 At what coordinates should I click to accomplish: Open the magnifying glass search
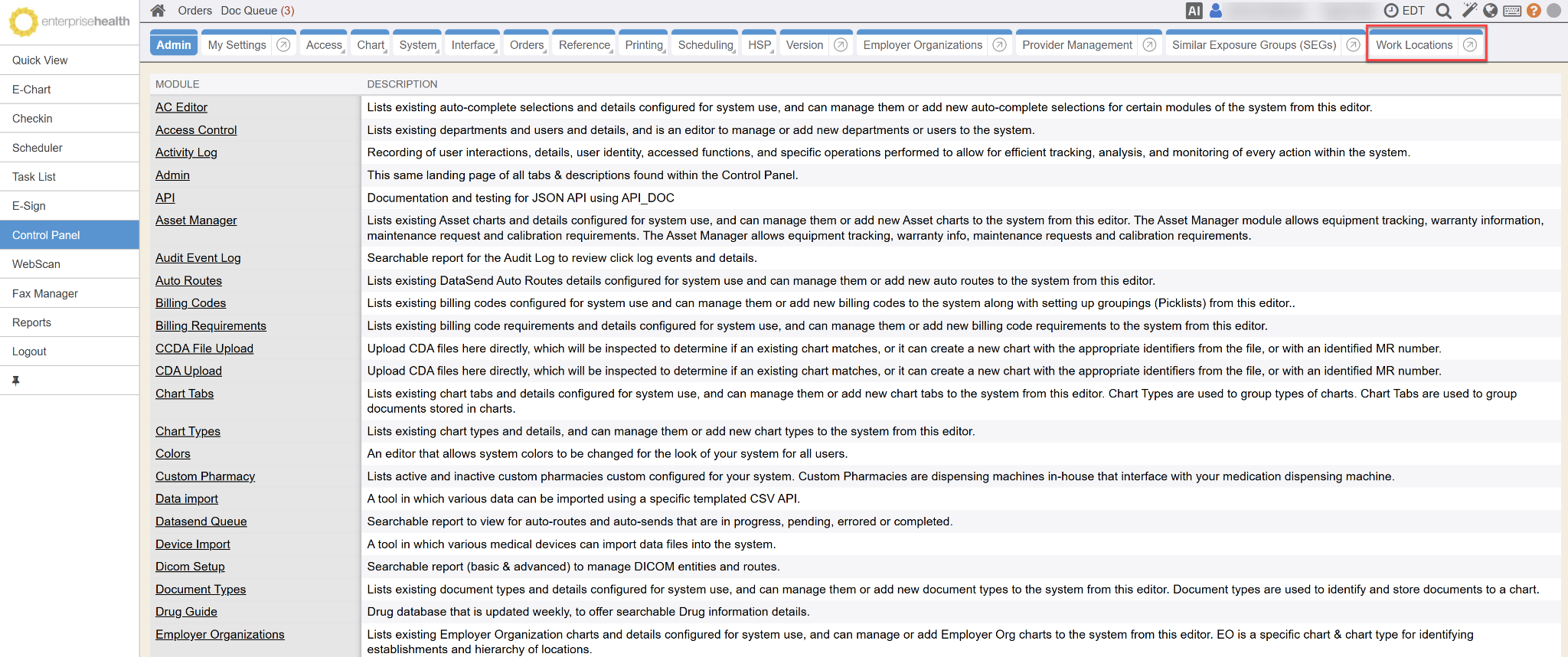(1443, 11)
